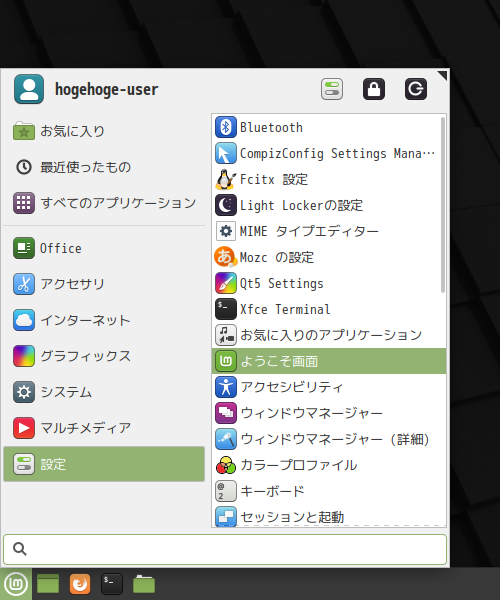The height and width of the screenshot is (600, 500).
Task: Click the hogehoge-user avatar icon
Action: coord(29,89)
